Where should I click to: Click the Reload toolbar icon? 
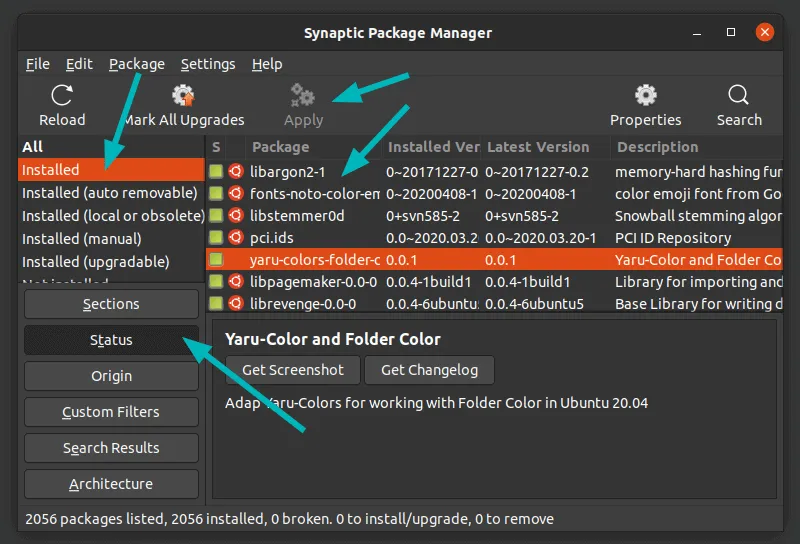[62, 96]
